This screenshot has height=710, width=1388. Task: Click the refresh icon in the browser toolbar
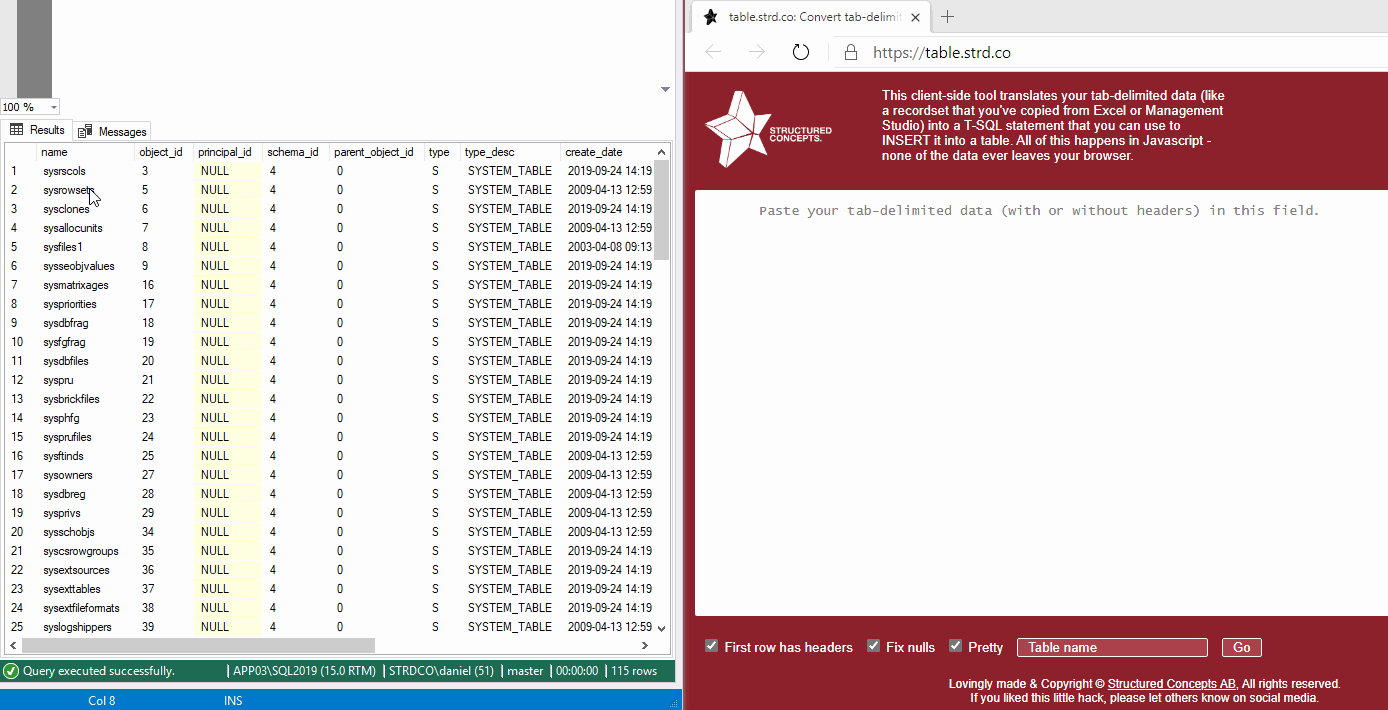pyautogui.click(x=801, y=51)
